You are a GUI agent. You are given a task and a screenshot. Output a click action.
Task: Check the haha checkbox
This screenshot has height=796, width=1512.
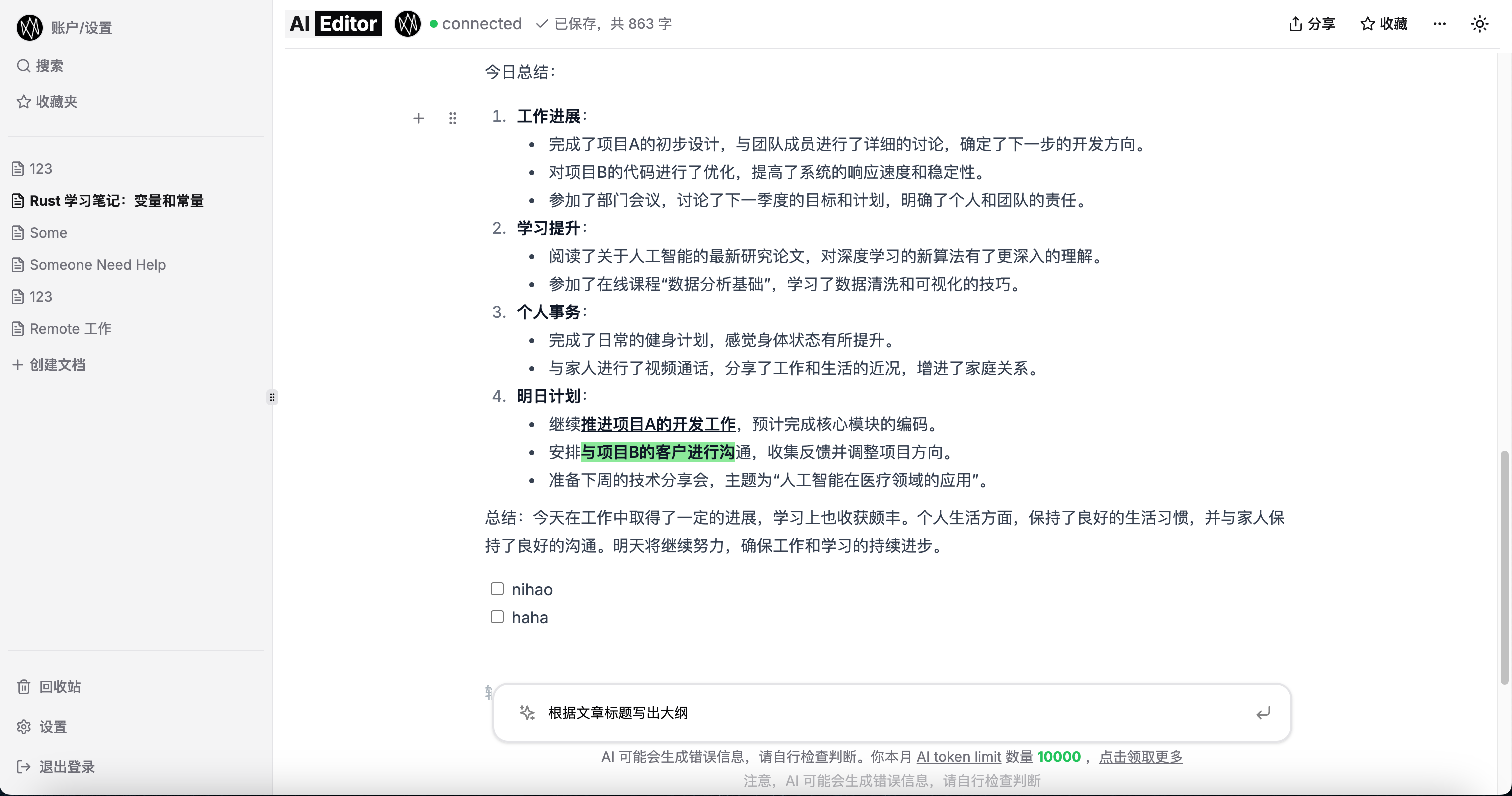[x=497, y=617]
